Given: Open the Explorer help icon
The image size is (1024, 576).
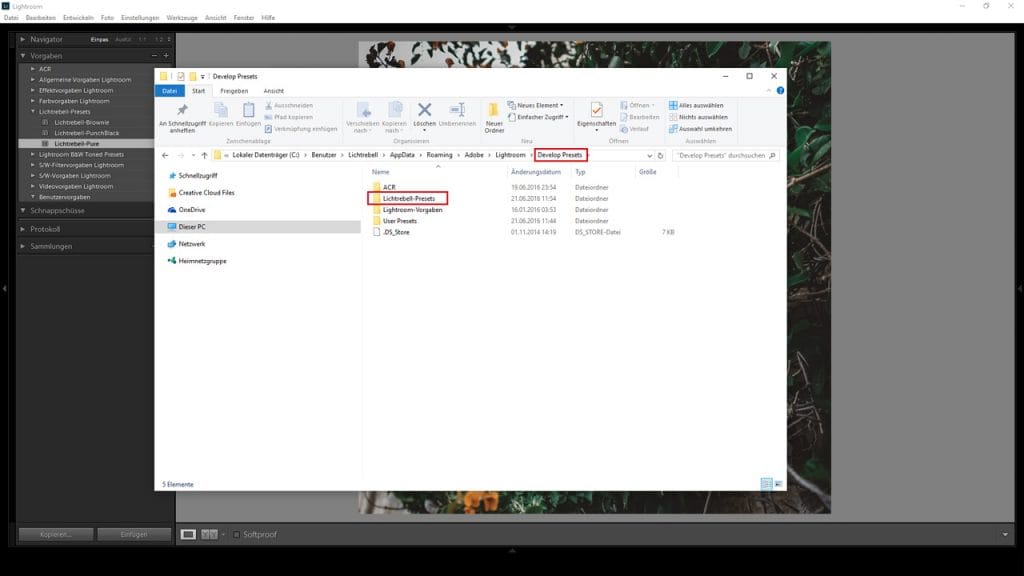Looking at the screenshot, I should [780, 91].
